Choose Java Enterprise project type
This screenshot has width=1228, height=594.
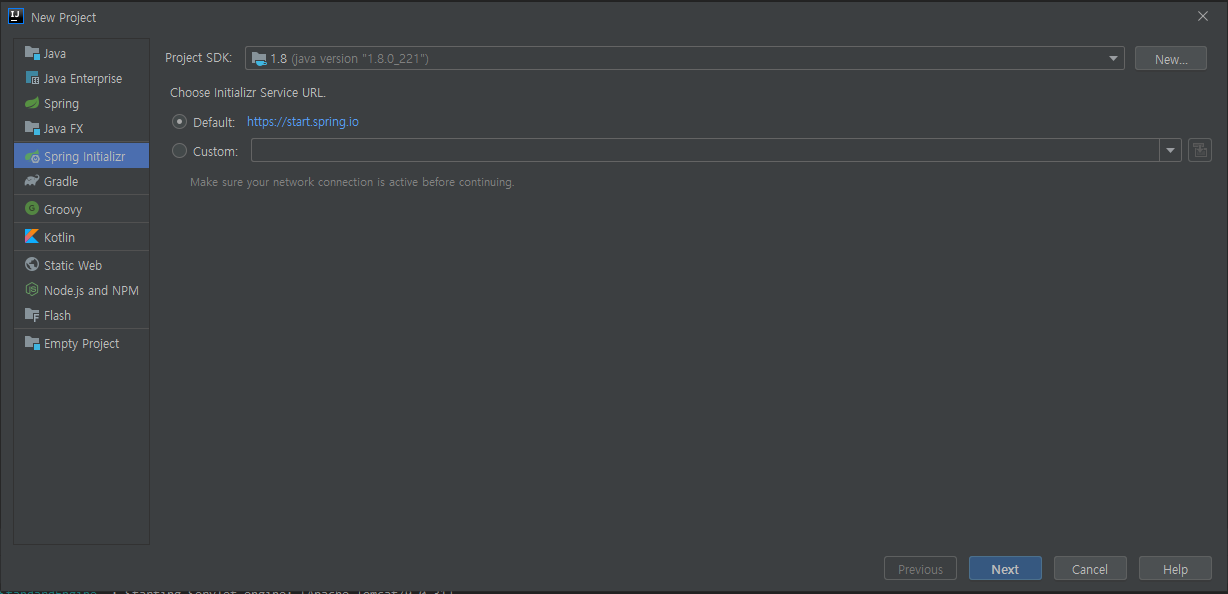coord(81,78)
